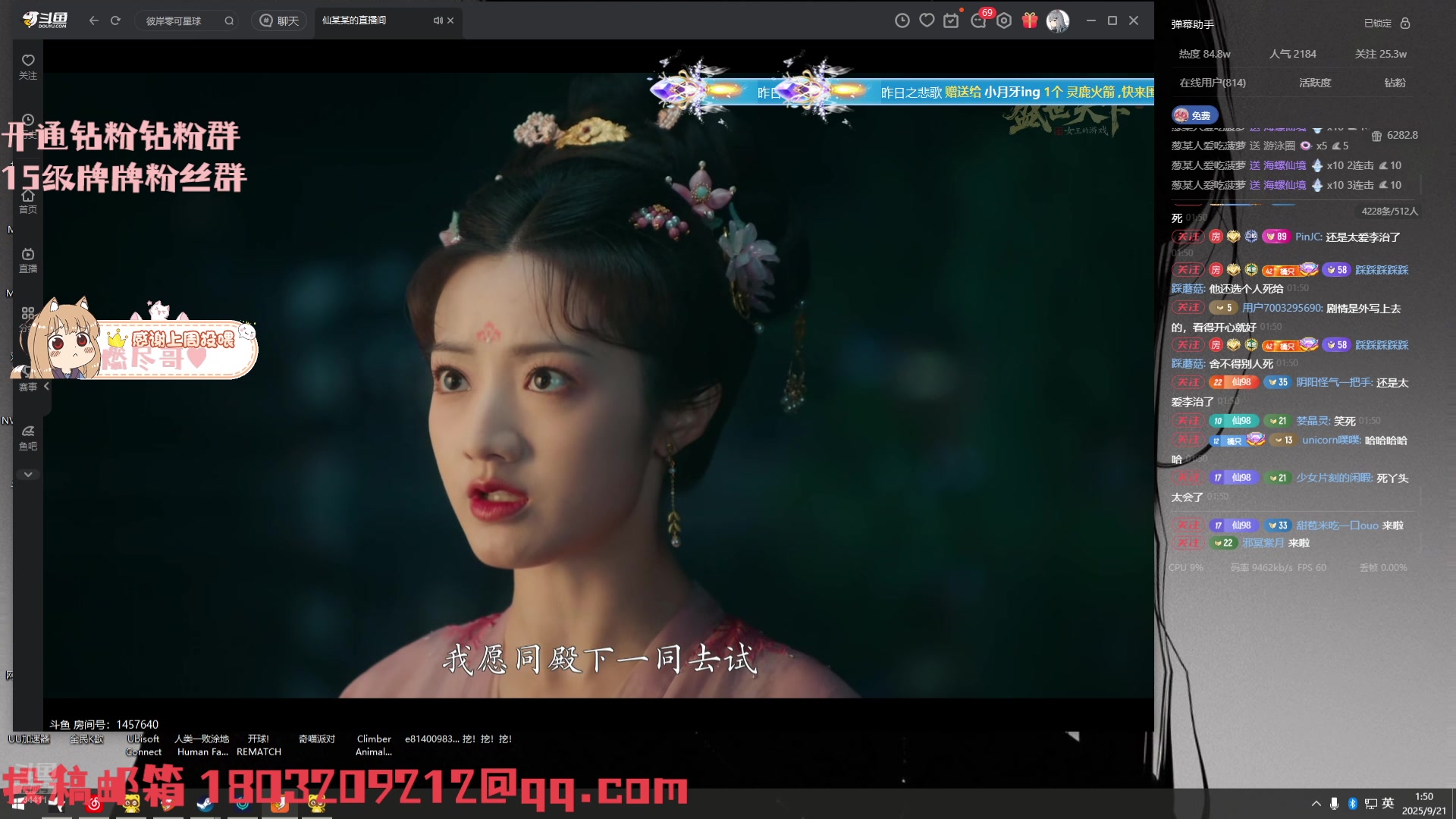This screenshot has height=819, width=1456.
Task: Open messages icon with 69 badge
Action: [978, 20]
